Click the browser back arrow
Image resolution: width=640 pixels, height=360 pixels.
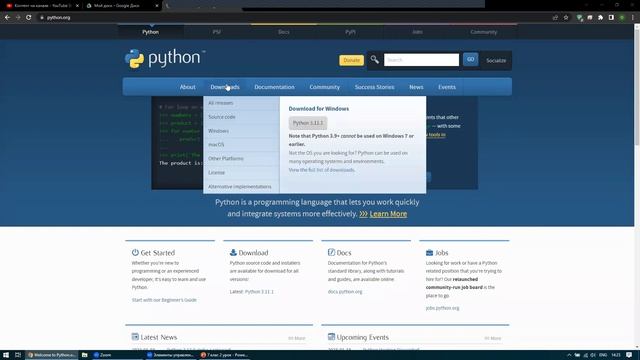point(7,18)
